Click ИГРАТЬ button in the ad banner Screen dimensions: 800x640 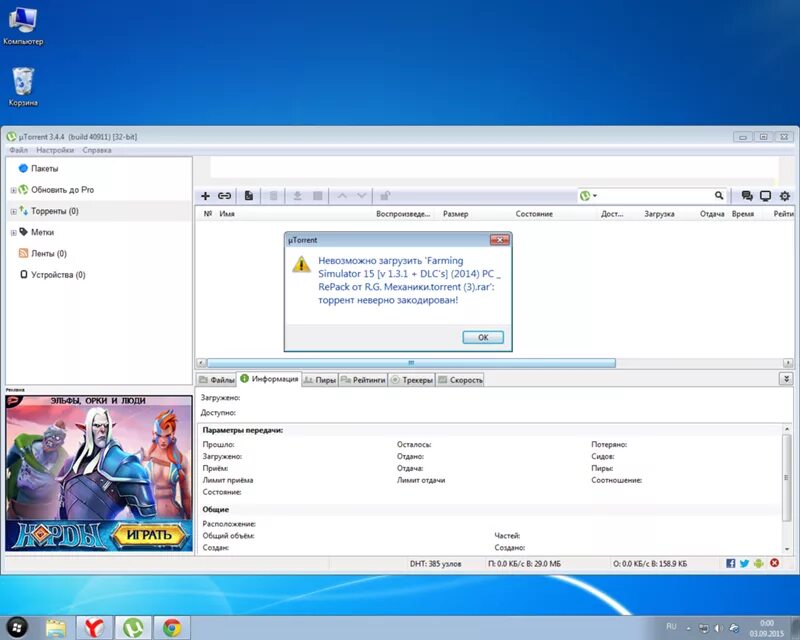[x=149, y=535]
